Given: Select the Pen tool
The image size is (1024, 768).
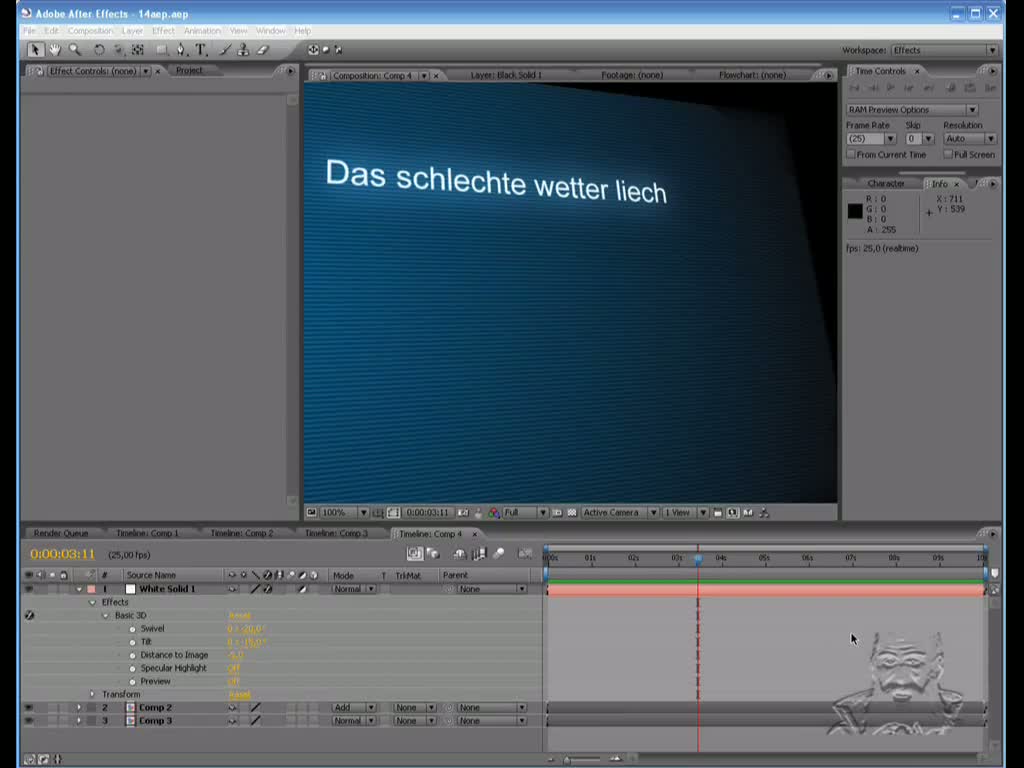Looking at the screenshot, I should (x=181, y=50).
